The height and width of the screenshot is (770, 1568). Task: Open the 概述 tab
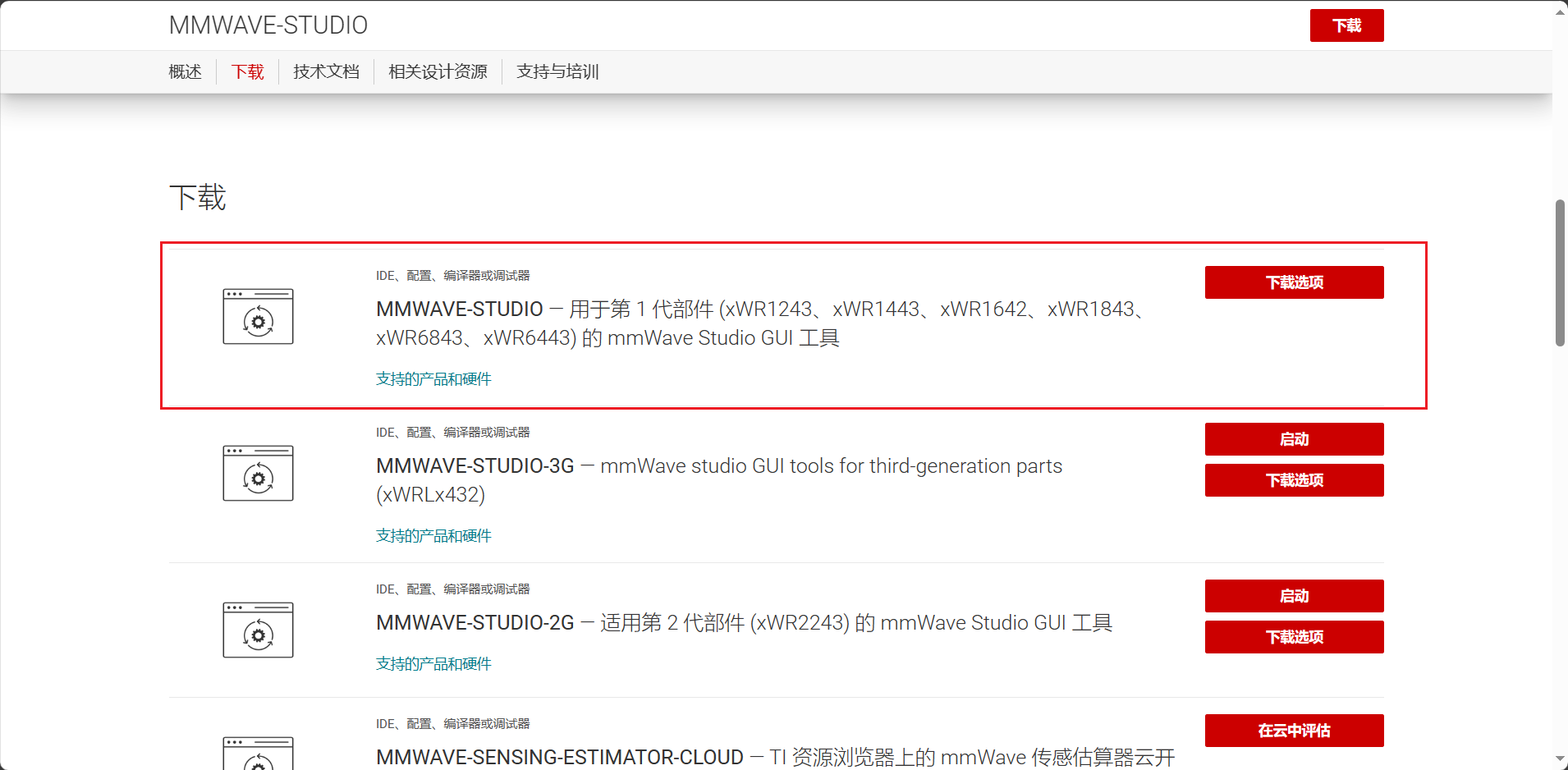pyautogui.click(x=186, y=71)
